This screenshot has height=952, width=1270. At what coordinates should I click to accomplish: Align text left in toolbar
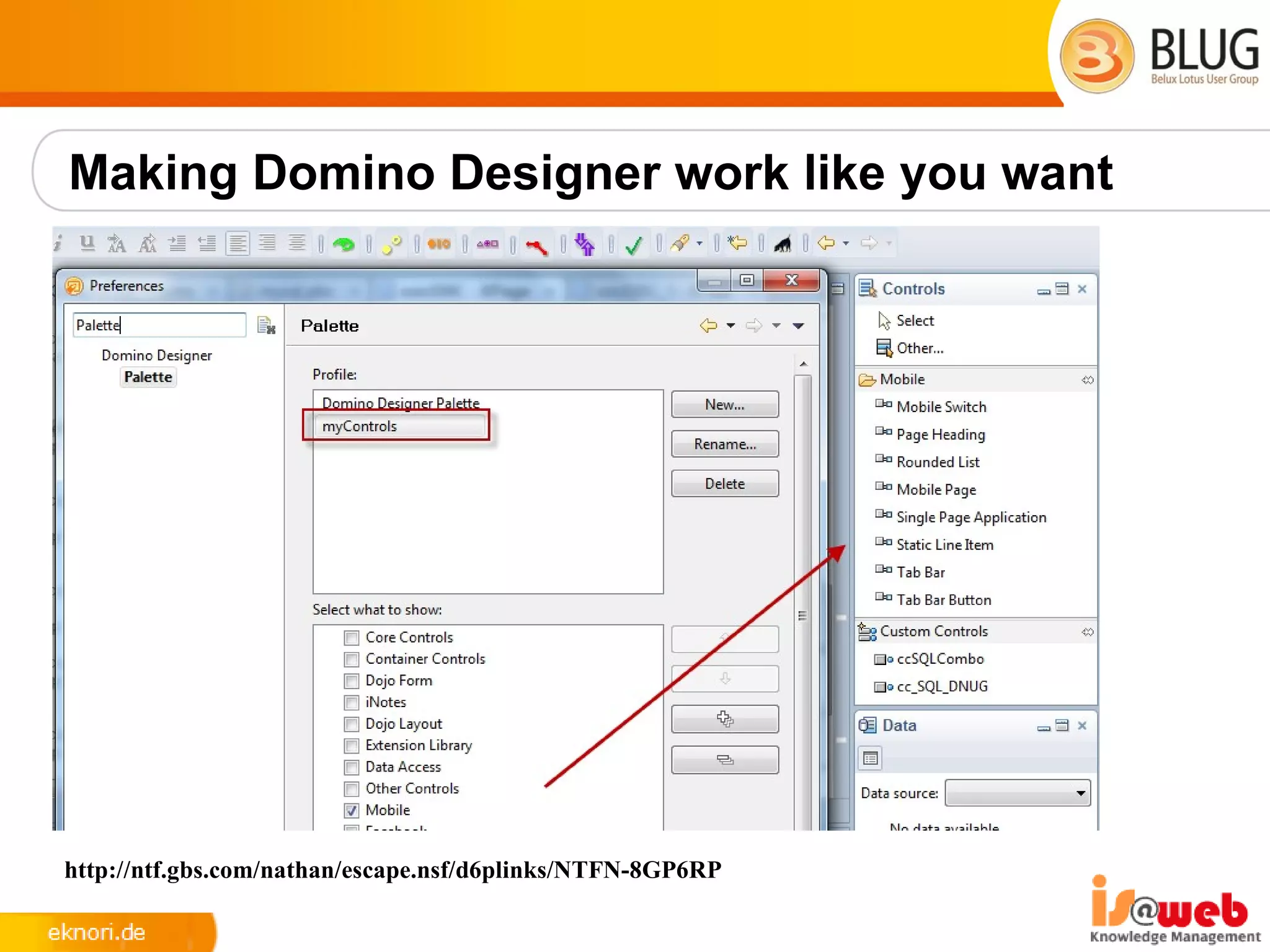(237, 243)
